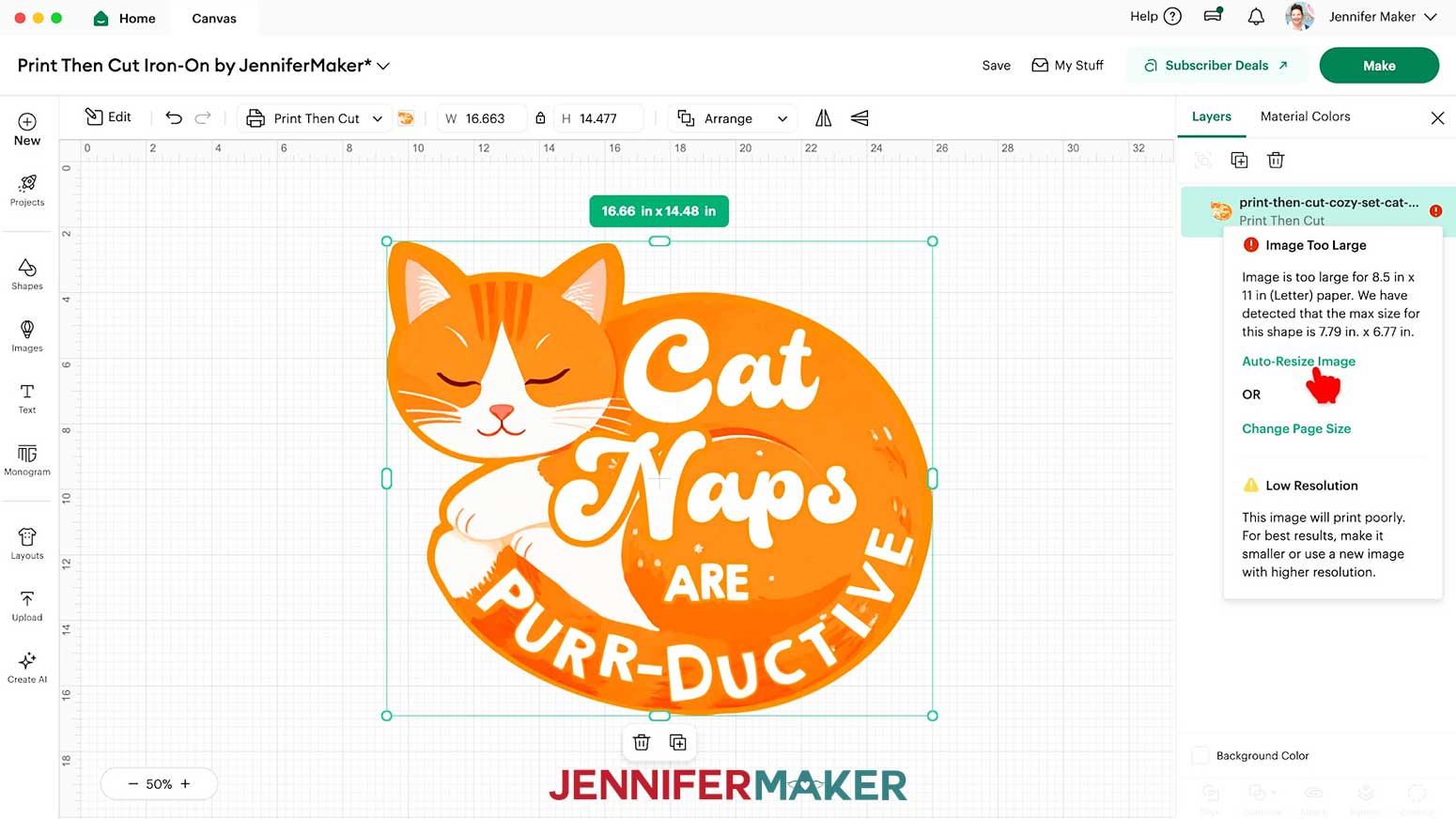Click the bottom-right selection handle
The width and height of the screenshot is (1456, 819).
coord(932,716)
